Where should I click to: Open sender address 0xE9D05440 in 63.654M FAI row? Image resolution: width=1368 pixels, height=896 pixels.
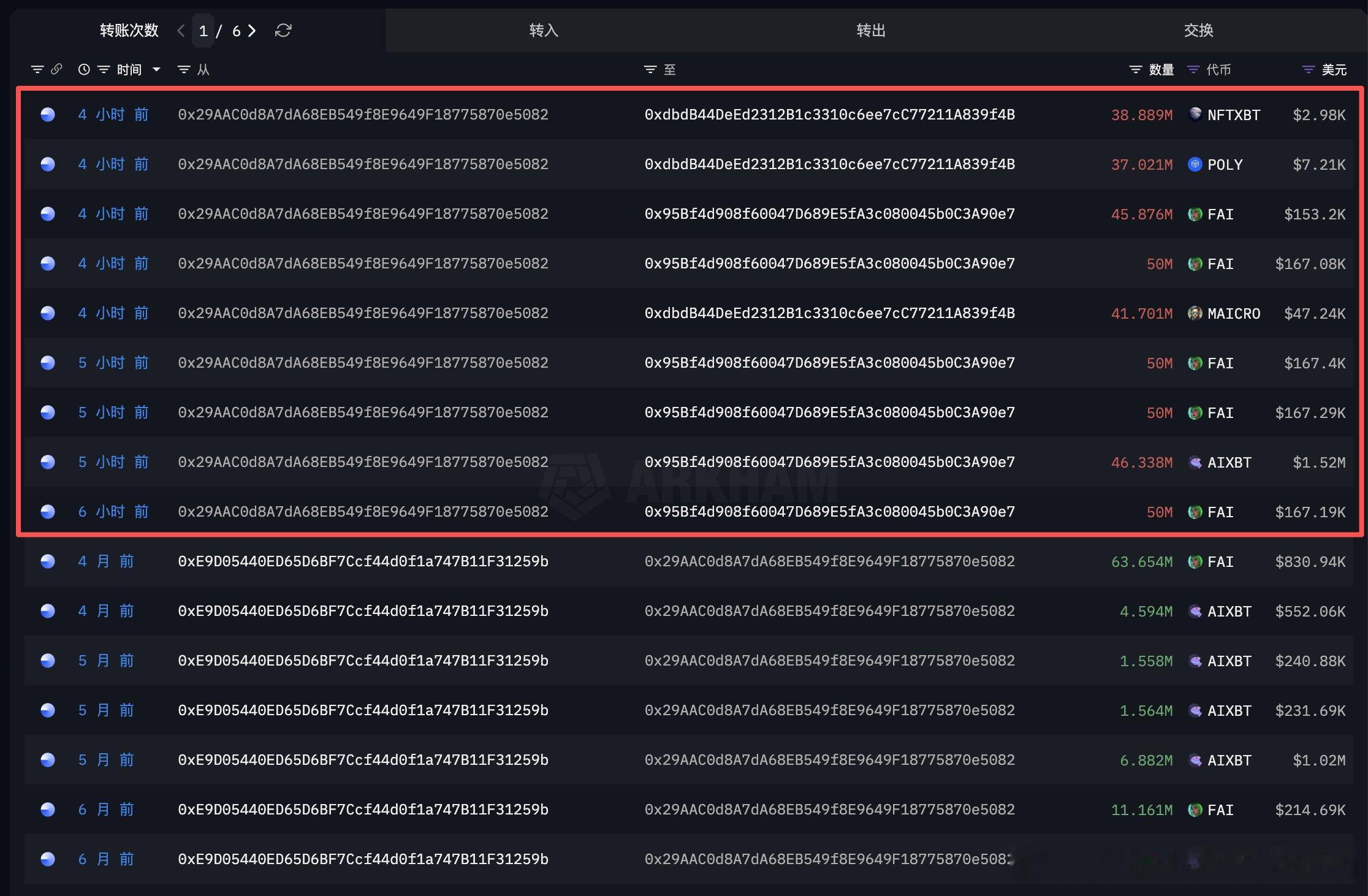point(363,561)
